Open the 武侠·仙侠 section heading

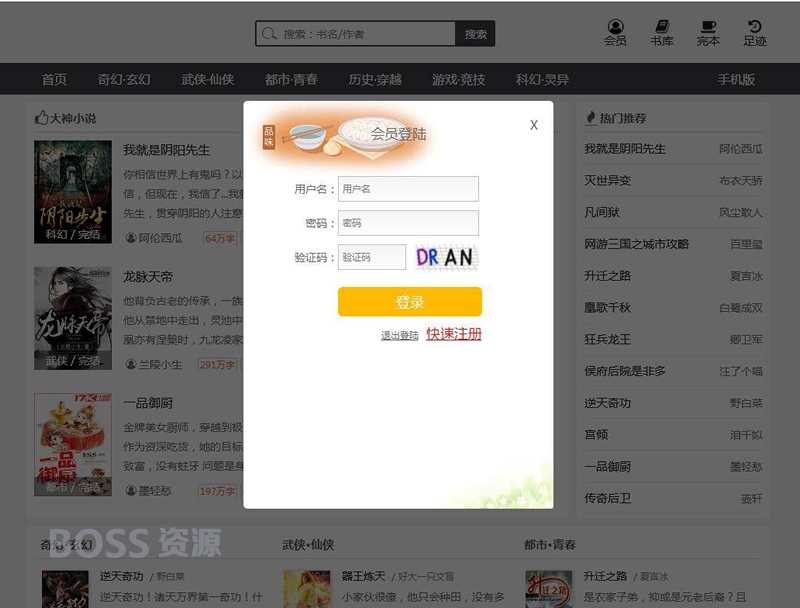point(308,545)
